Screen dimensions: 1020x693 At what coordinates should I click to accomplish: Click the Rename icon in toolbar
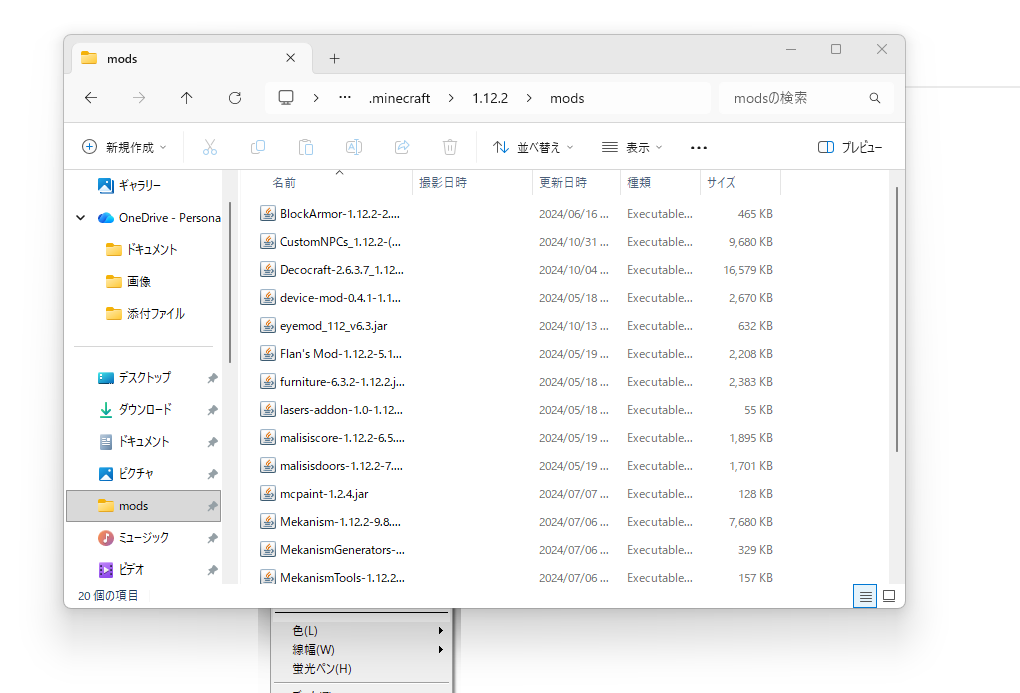354,147
